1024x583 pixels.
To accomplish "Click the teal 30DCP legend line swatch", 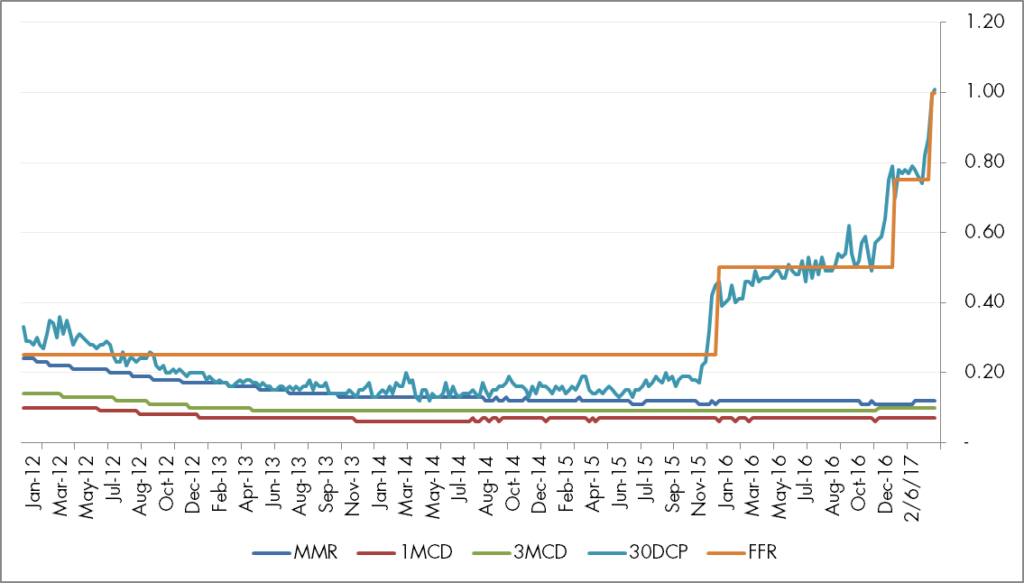I will tap(607, 553).
